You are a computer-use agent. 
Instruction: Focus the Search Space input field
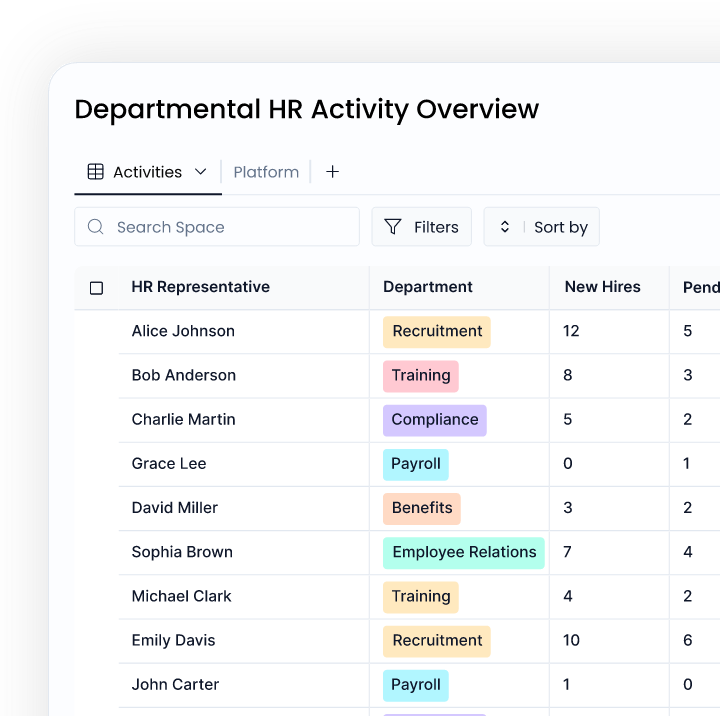tap(217, 227)
